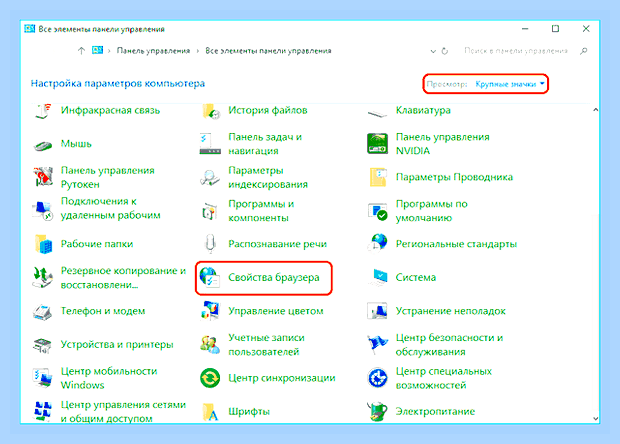This screenshot has width=620, height=444.
Task: Open Network and Sharing Center icon
Action: [43, 412]
